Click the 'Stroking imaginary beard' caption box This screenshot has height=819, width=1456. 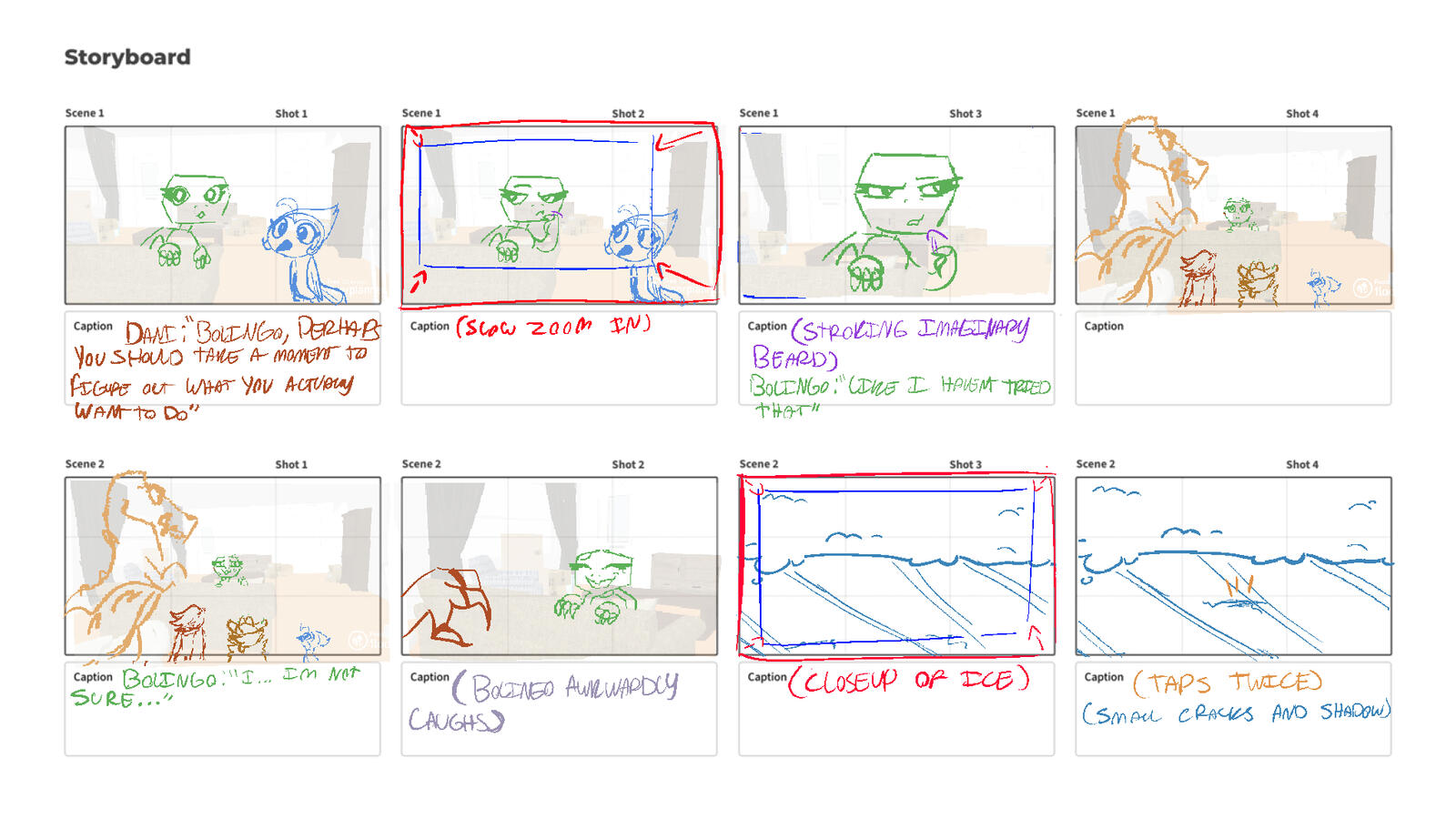(x=896, y=359)
